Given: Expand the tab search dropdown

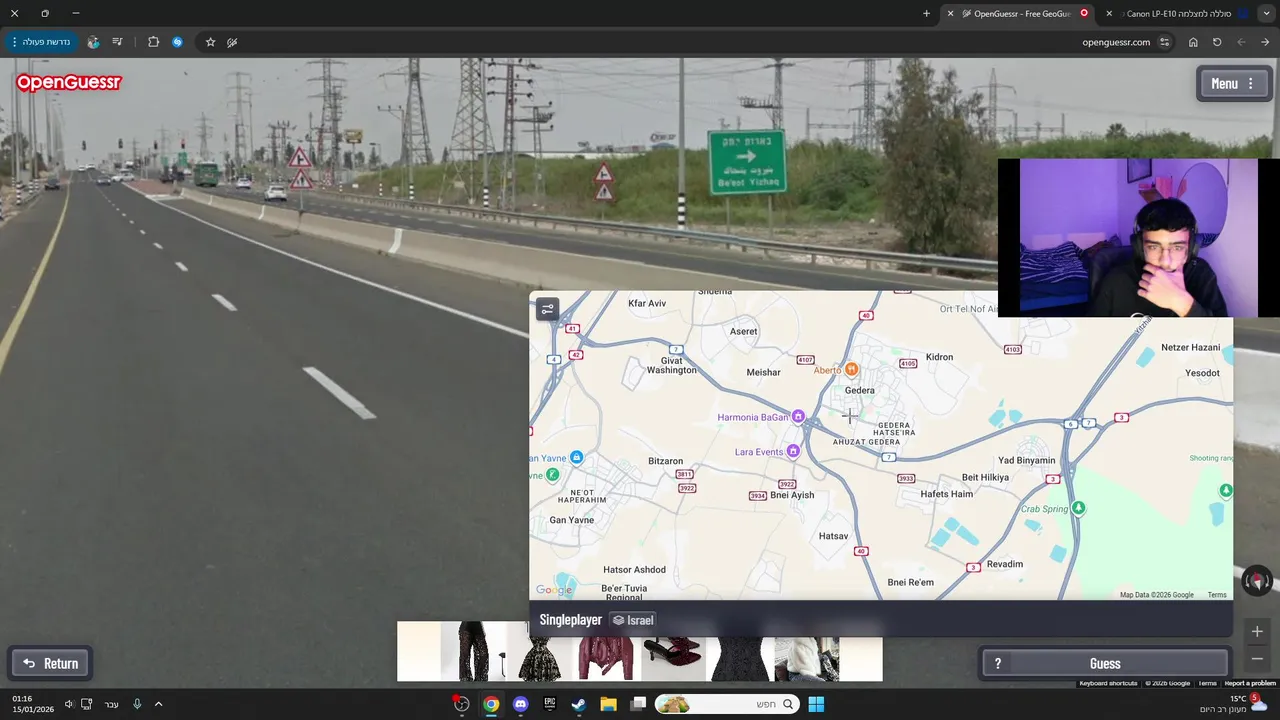Looking at the screenshot, I should (x=1266, y=13).
